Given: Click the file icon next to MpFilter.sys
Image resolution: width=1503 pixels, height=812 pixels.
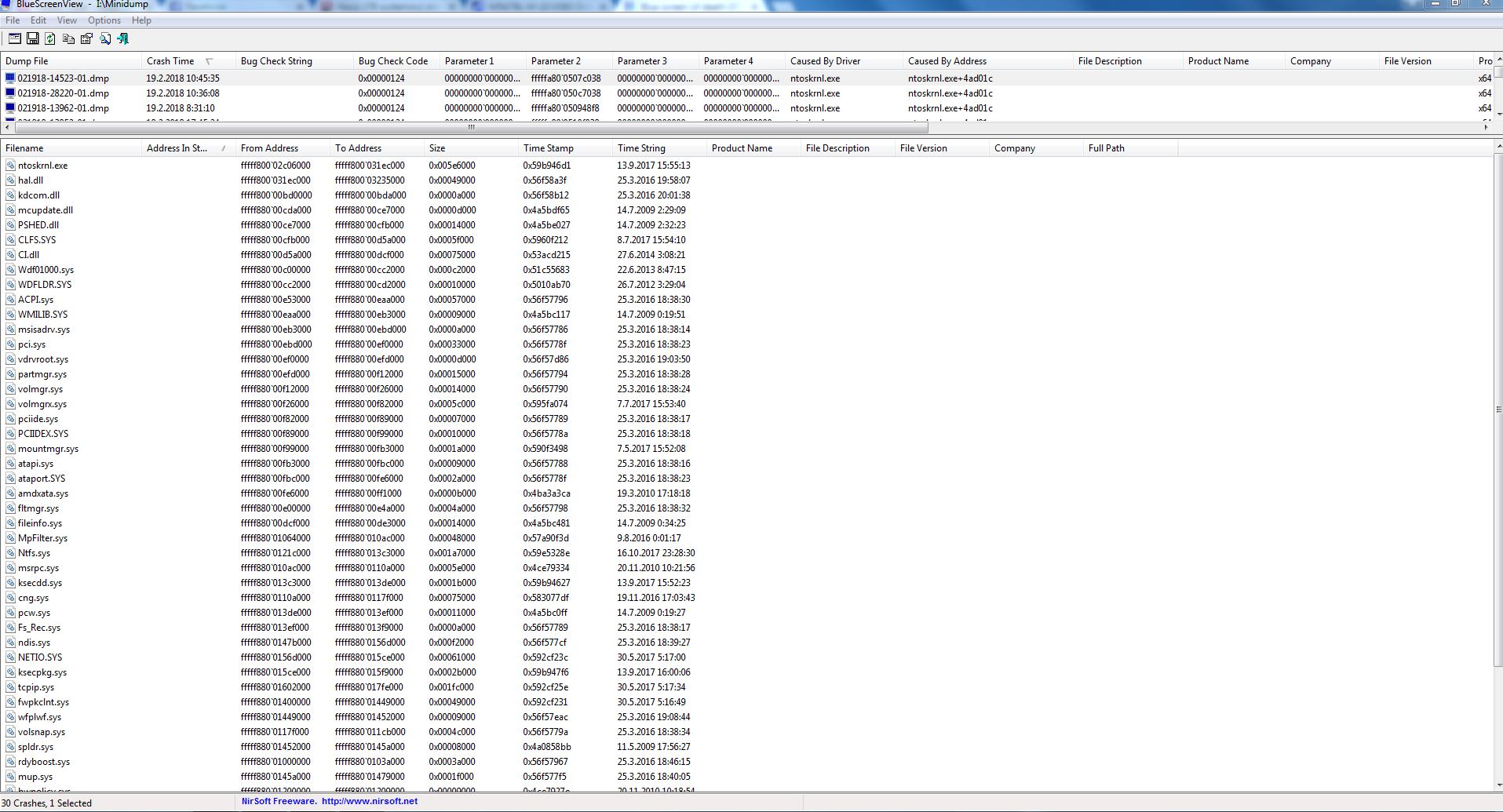Looking at the screenshot, I should tap(10, 538).
